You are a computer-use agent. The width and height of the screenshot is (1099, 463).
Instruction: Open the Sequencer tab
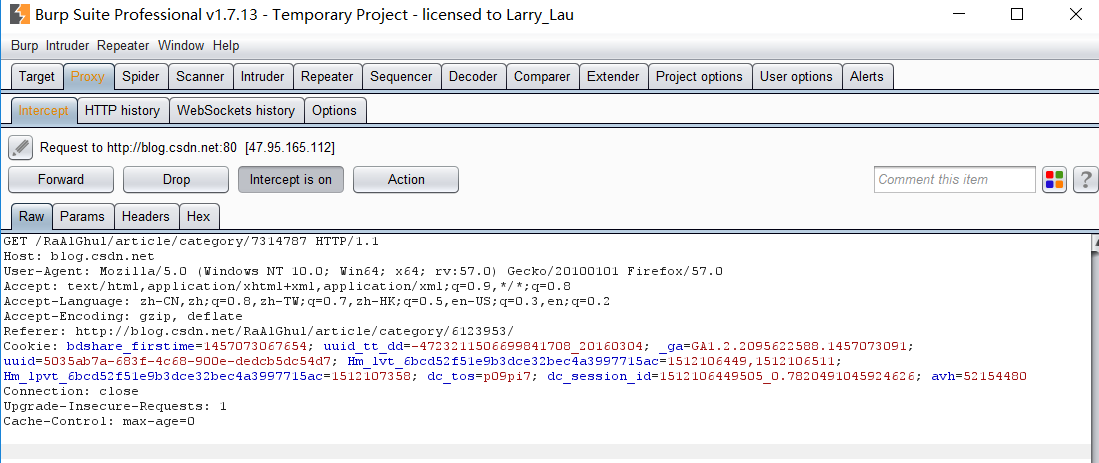(402, 76)
